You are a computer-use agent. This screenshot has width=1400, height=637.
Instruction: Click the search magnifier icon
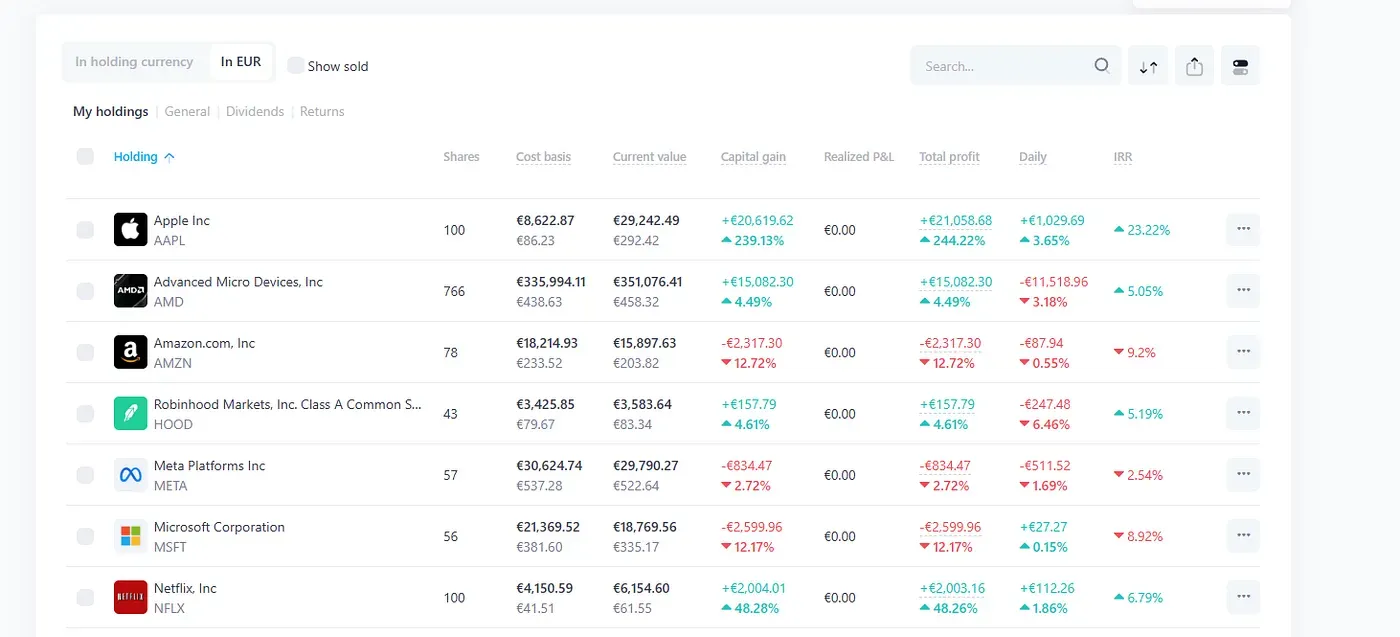[1101, 66]
